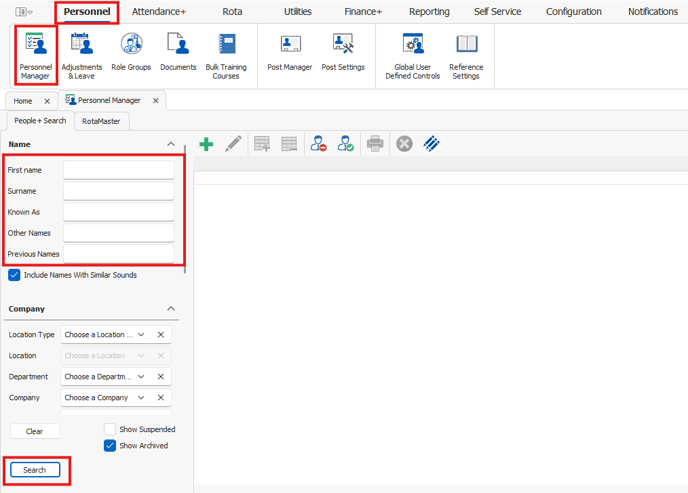Click the search panel vertical scrollbar

(x=185, y=210)
